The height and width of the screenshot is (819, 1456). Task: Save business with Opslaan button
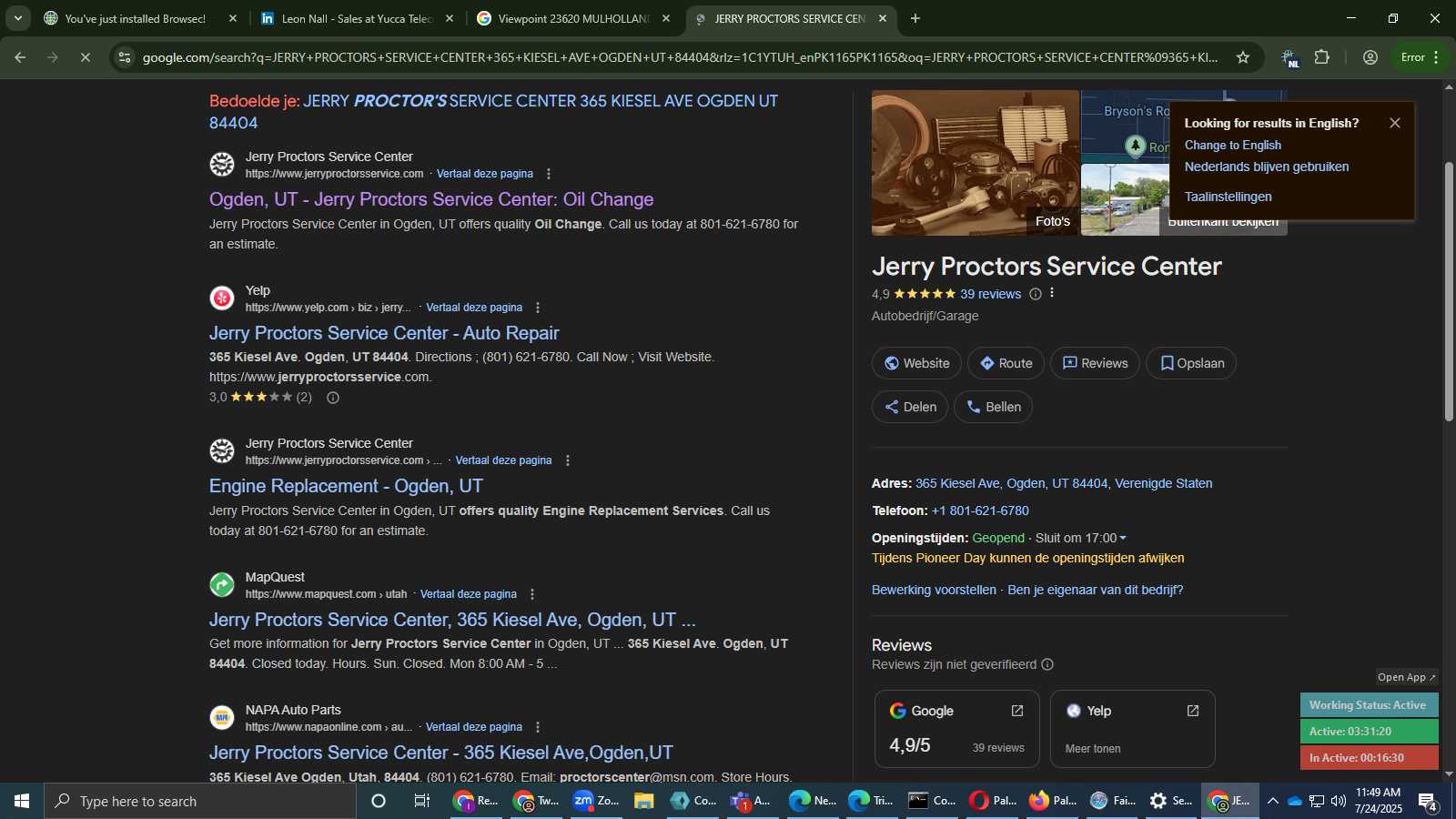(x=1191, y=363)
